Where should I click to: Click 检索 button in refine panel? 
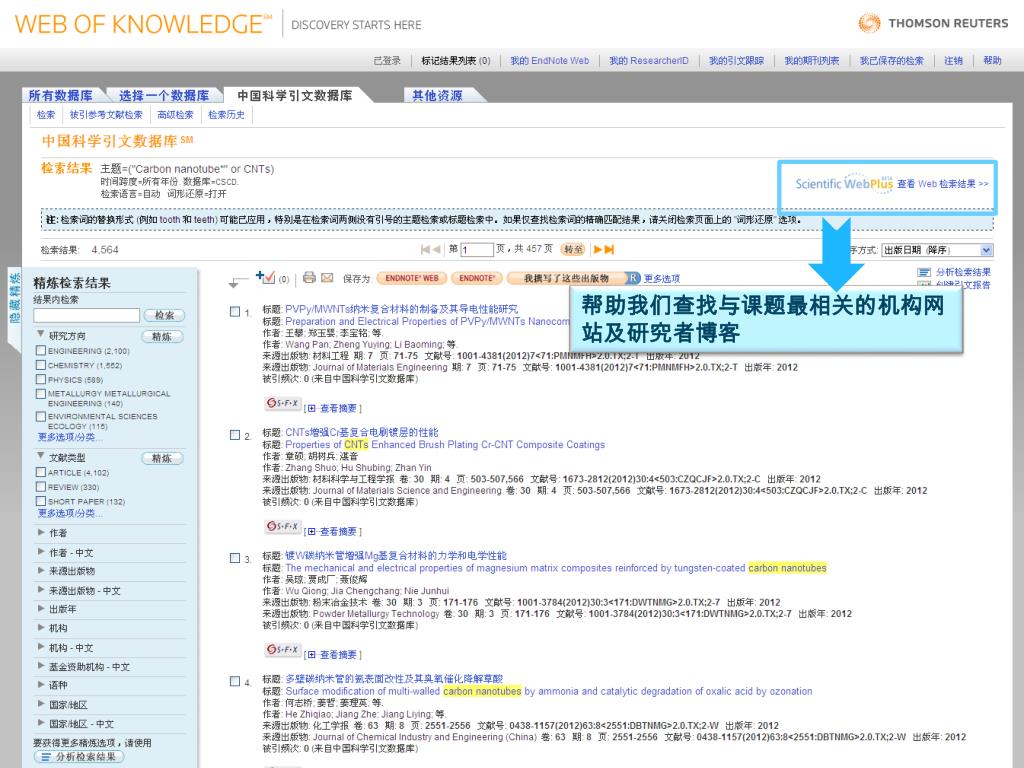click(164, 315)
